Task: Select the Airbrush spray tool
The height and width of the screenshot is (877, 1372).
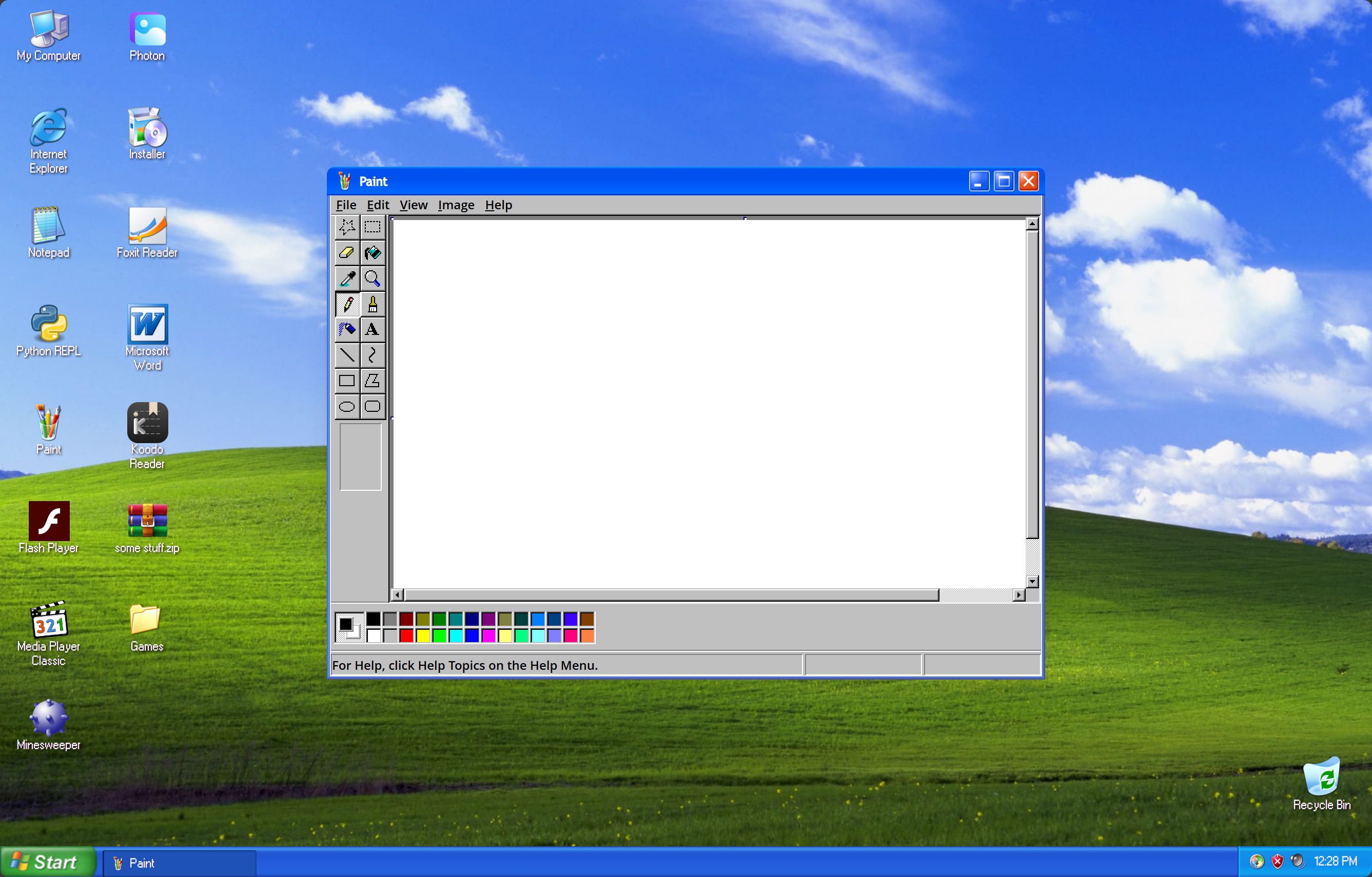Action: point(347,329)
